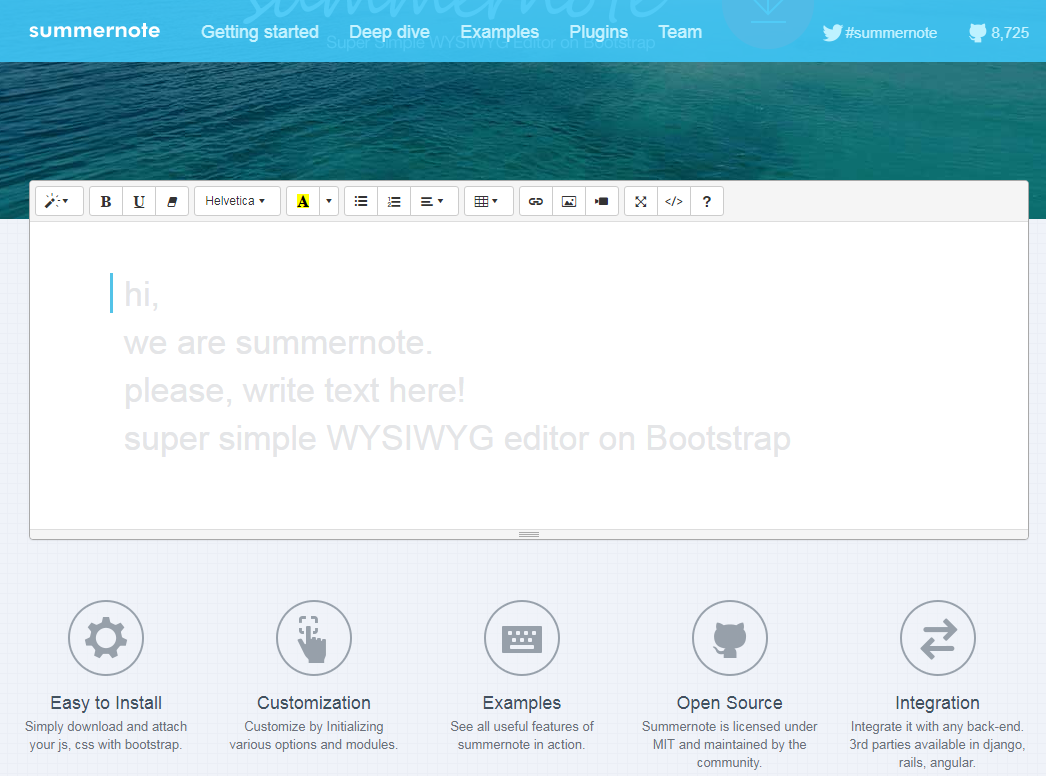The height and width of the screenshot is (776, 1046).
Task: Toggle code view with the </> icon
Action: (674, 201)
